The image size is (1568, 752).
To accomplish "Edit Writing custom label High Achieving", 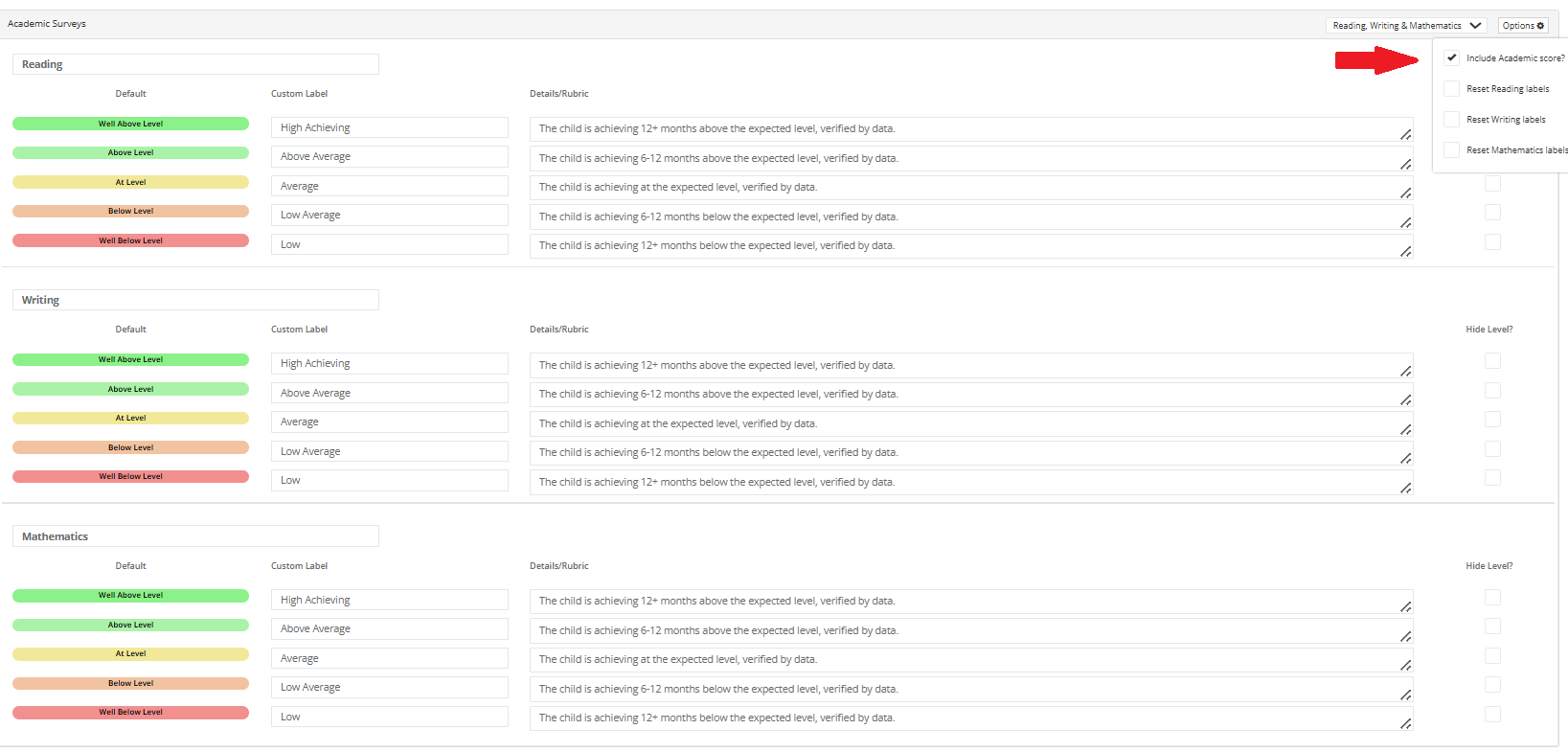I will click(389, 363).
